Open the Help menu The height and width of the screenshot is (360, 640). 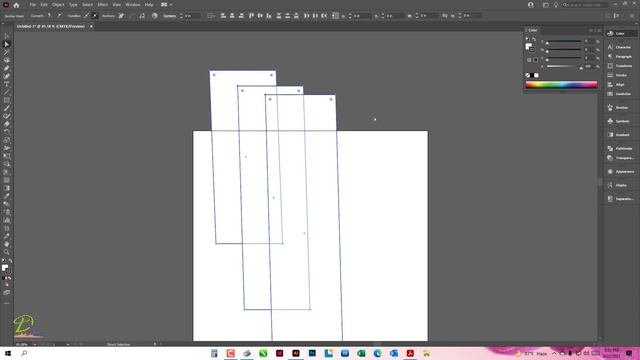tap(149, 4)
